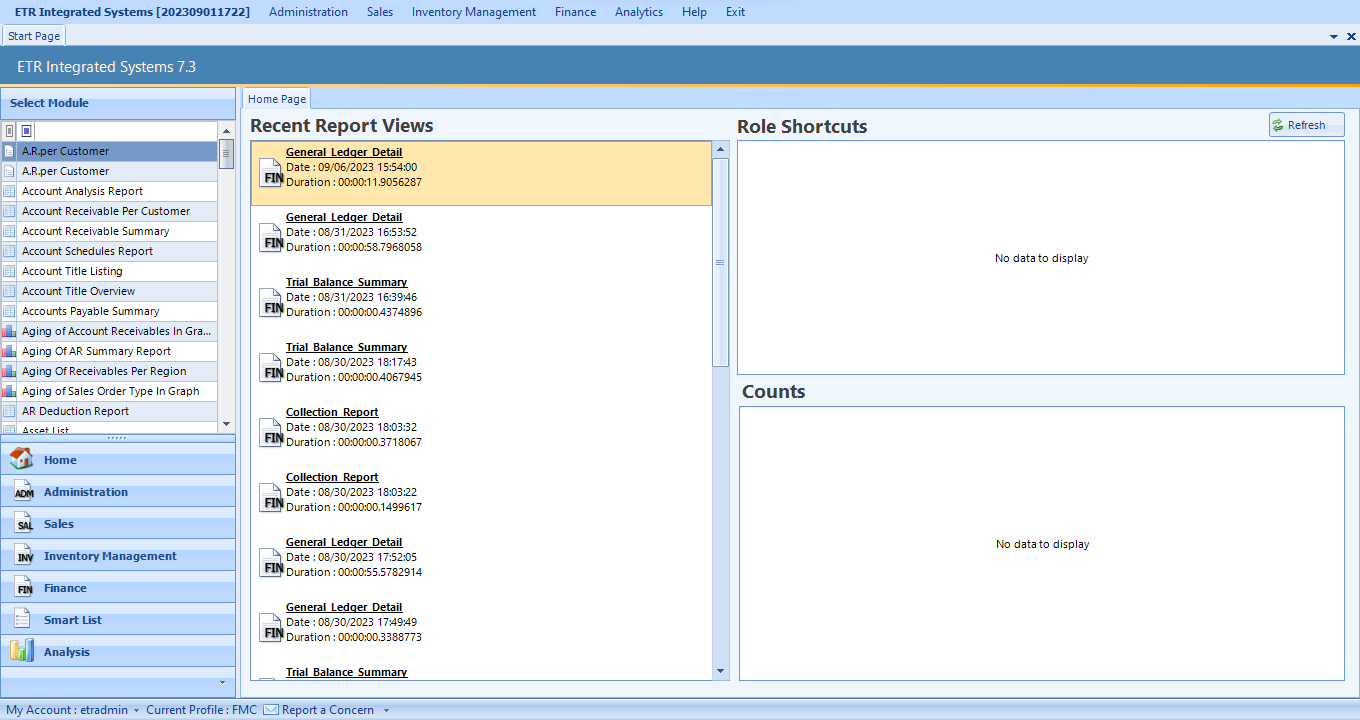Click the Smart List icon in navigation pane
The width and height of the screenshot is (1360, 720).
[22, 620]
